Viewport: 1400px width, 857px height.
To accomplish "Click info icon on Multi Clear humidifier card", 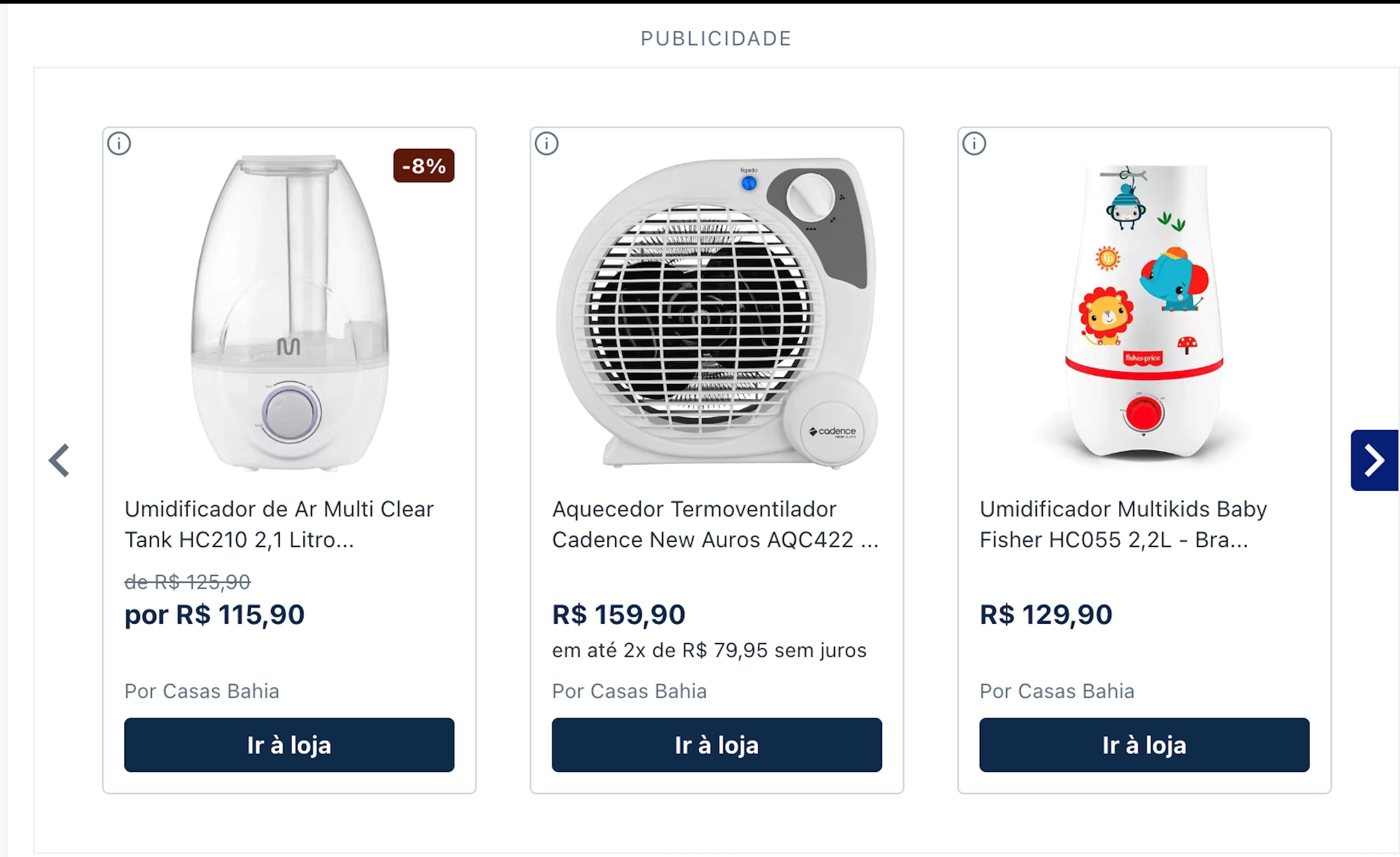I will [x=119, y=143].
